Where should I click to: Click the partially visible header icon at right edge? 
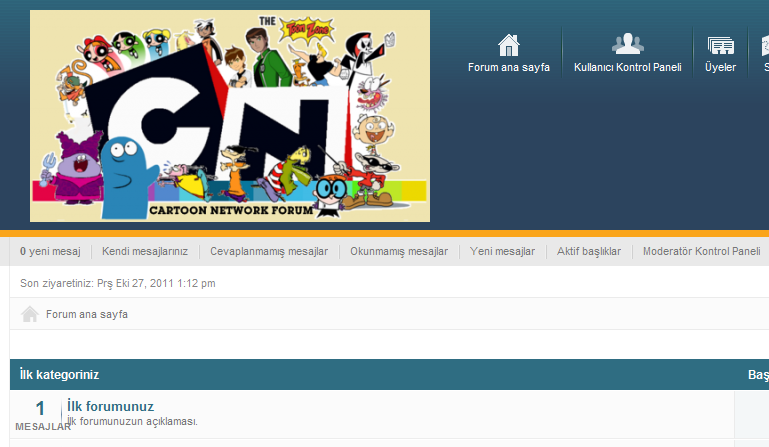click(765, 46)
